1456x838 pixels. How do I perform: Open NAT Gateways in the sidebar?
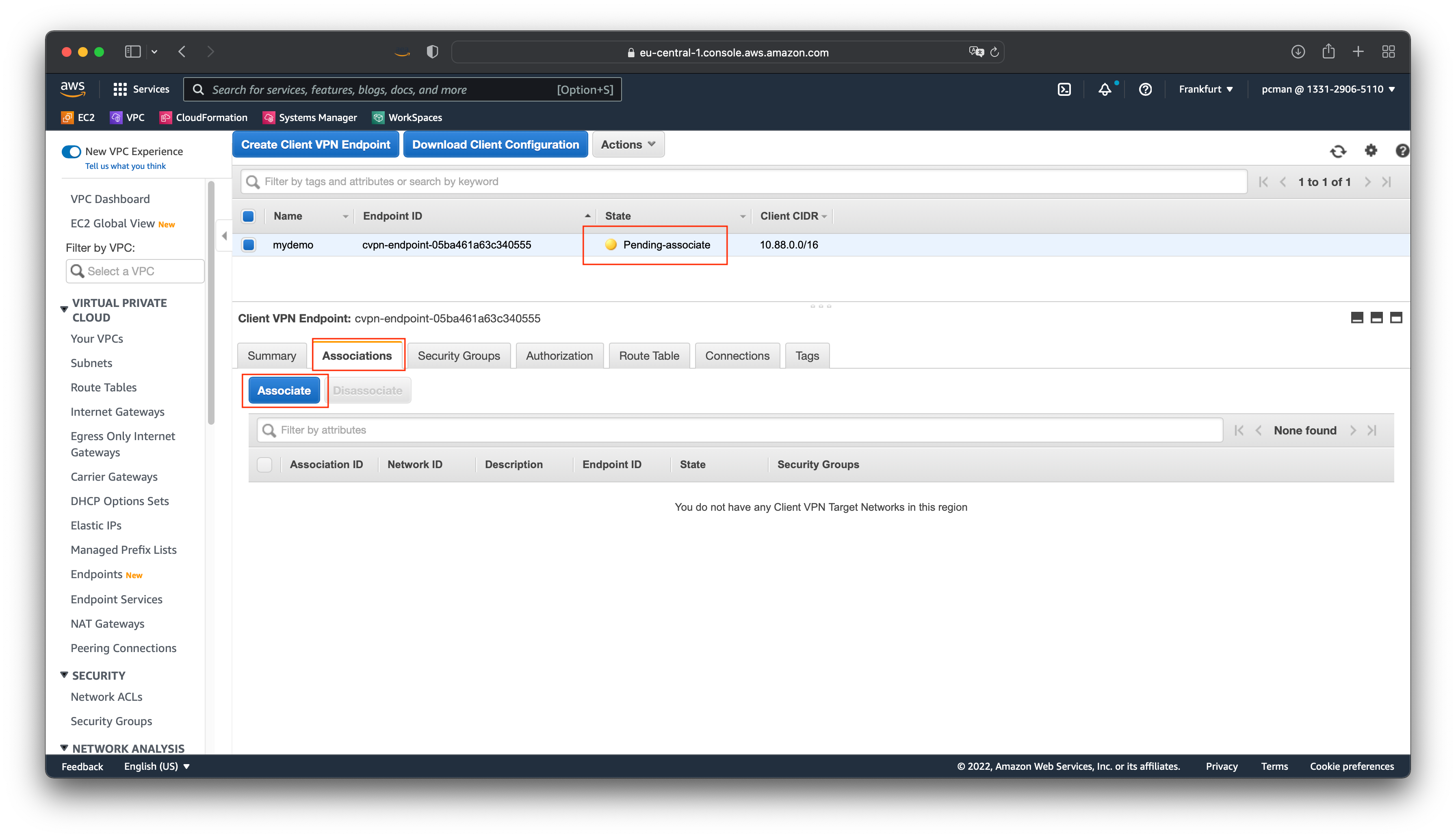click(108, 624)
